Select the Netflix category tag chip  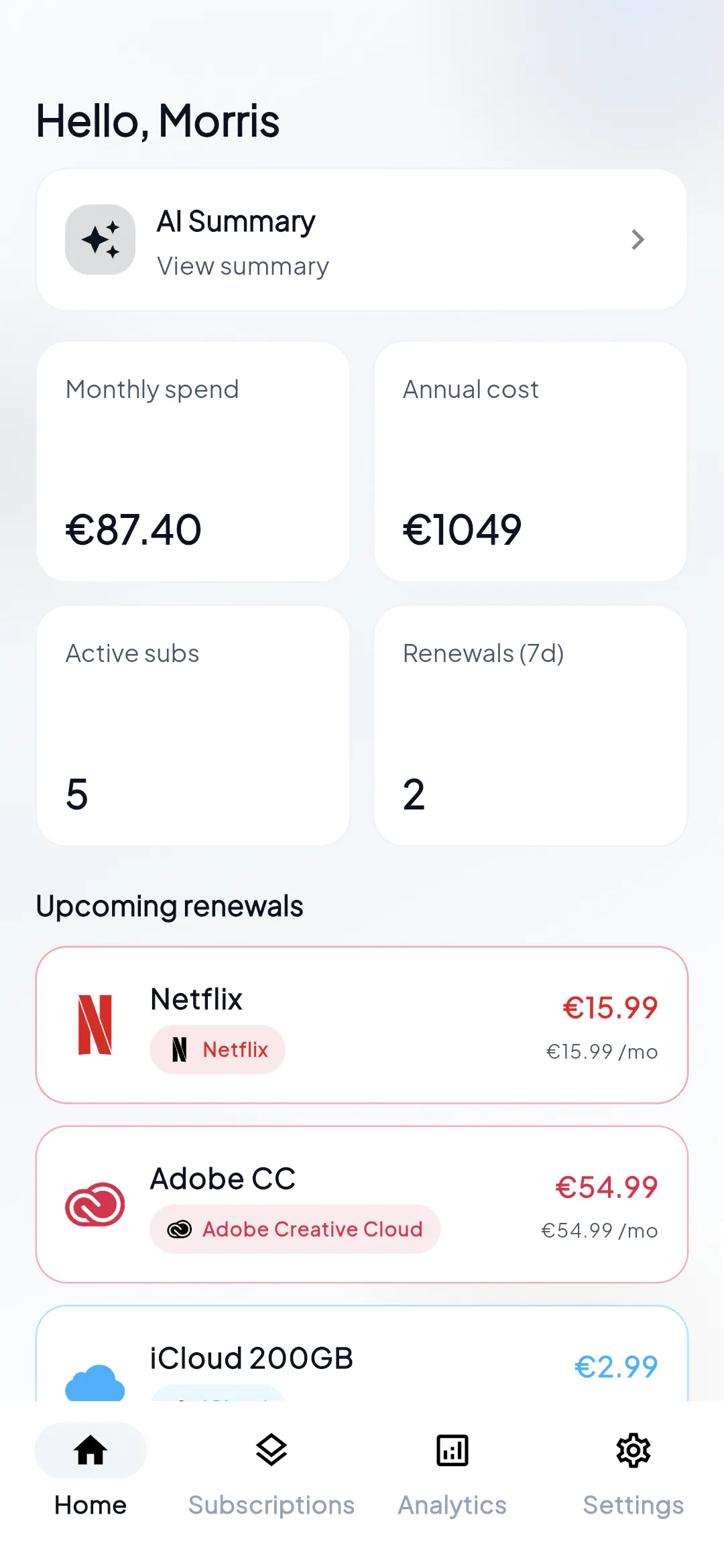217,1049
